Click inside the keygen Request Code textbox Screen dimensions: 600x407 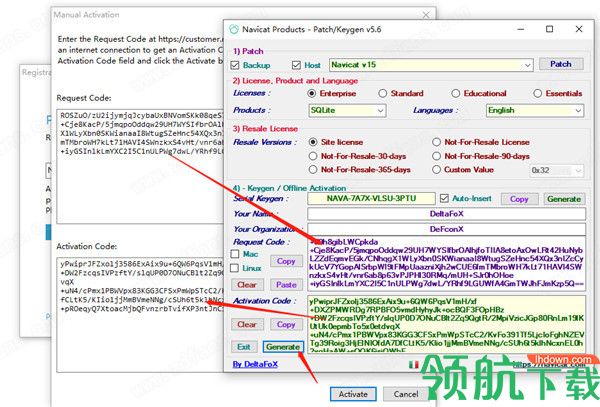[x=447, y=263]
